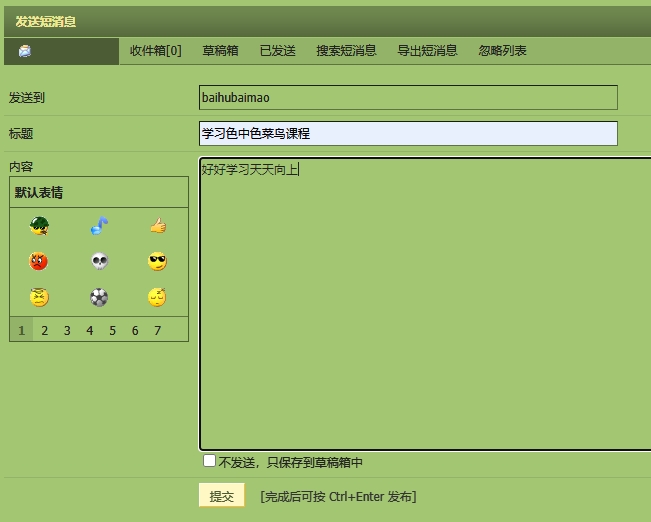Image resolution: width=651 pixels, height=522 pixels.
Task: Open the 收件箱[0] inbox tab
Action: tap(156, 51)
